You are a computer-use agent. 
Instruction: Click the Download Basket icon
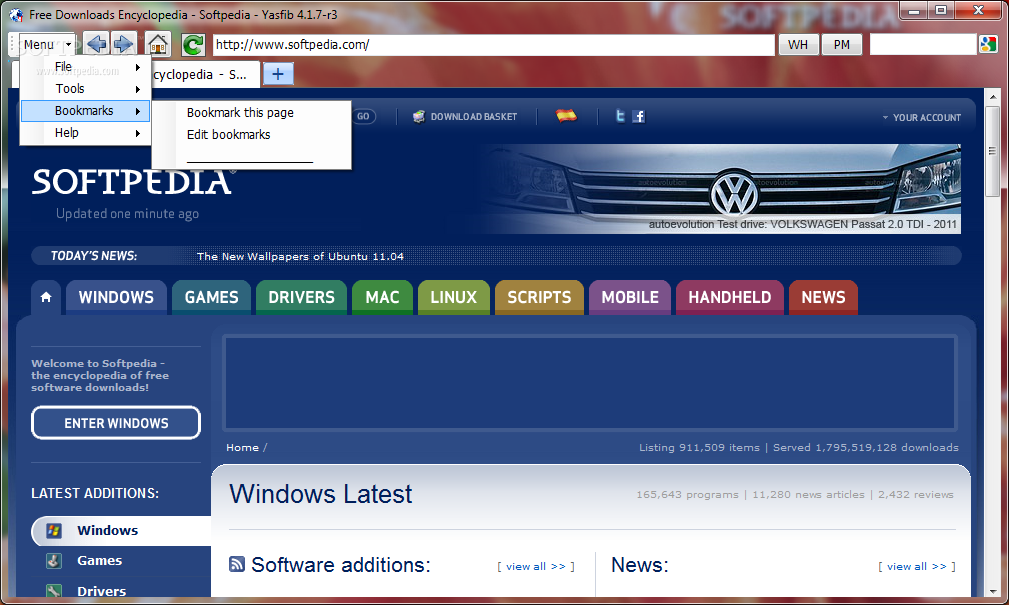click(x=419, y=116)
